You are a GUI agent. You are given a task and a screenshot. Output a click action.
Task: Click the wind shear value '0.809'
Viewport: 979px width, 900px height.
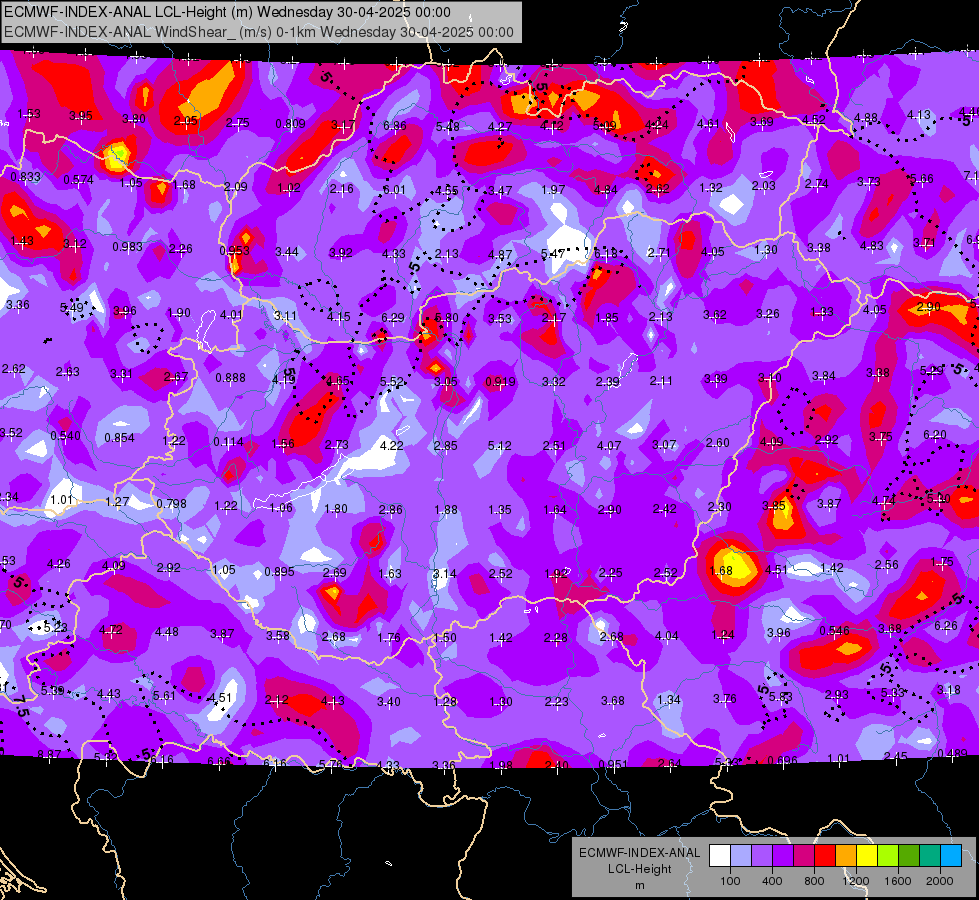click(290, 124)
